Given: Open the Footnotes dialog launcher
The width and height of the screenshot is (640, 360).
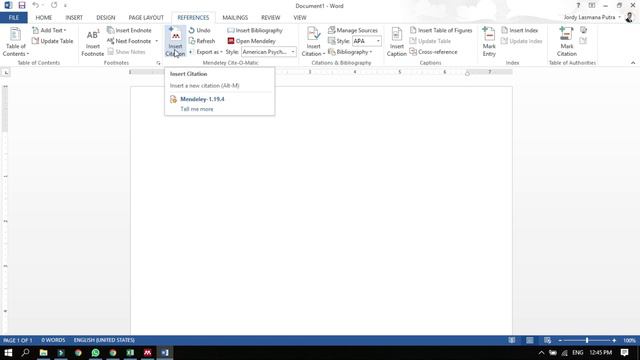Looking at the screenshot, I should coord(158,63).
